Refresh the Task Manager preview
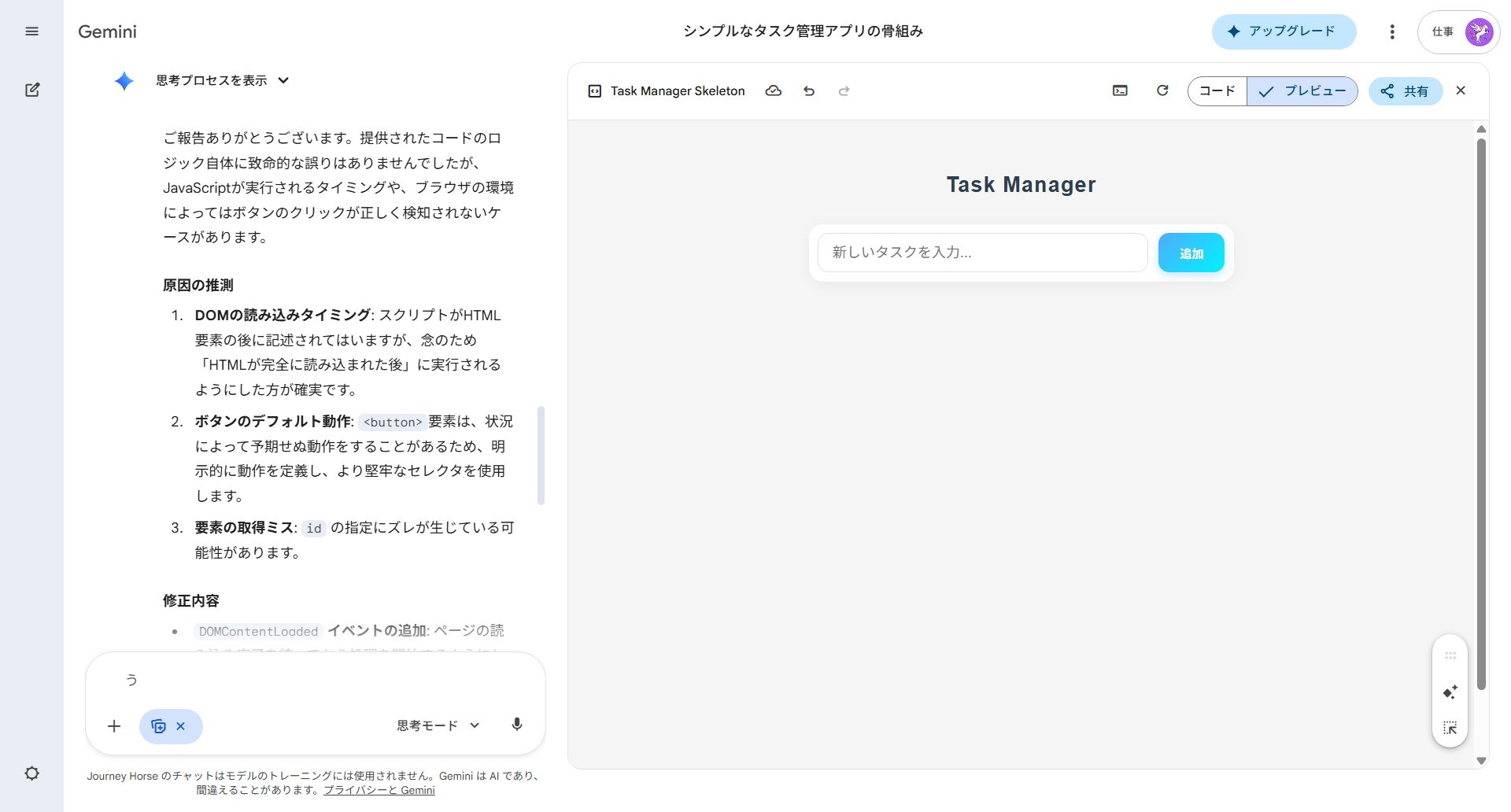The width and height of the screenshot is (1511, 812). tap(1162, 90)
